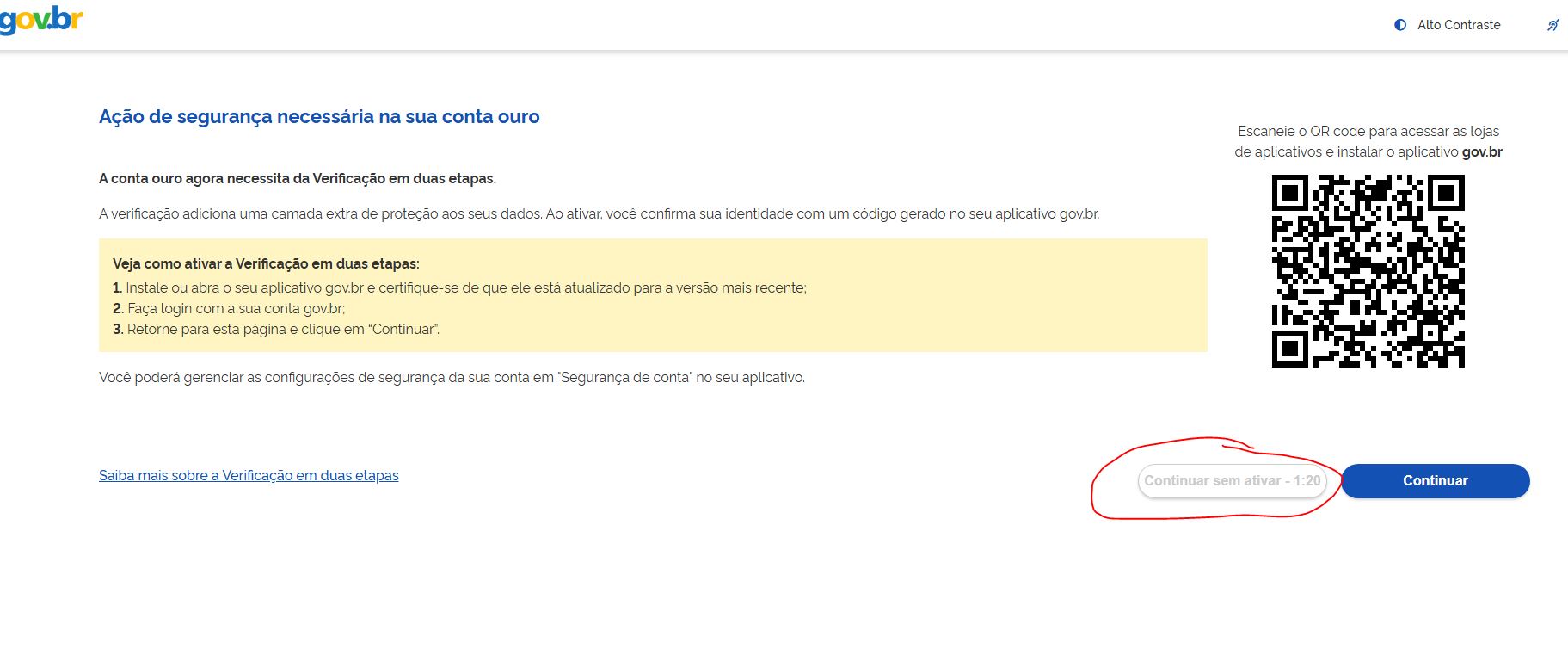
Task: Click step 2 Faça login text
Action: [229, 308]
